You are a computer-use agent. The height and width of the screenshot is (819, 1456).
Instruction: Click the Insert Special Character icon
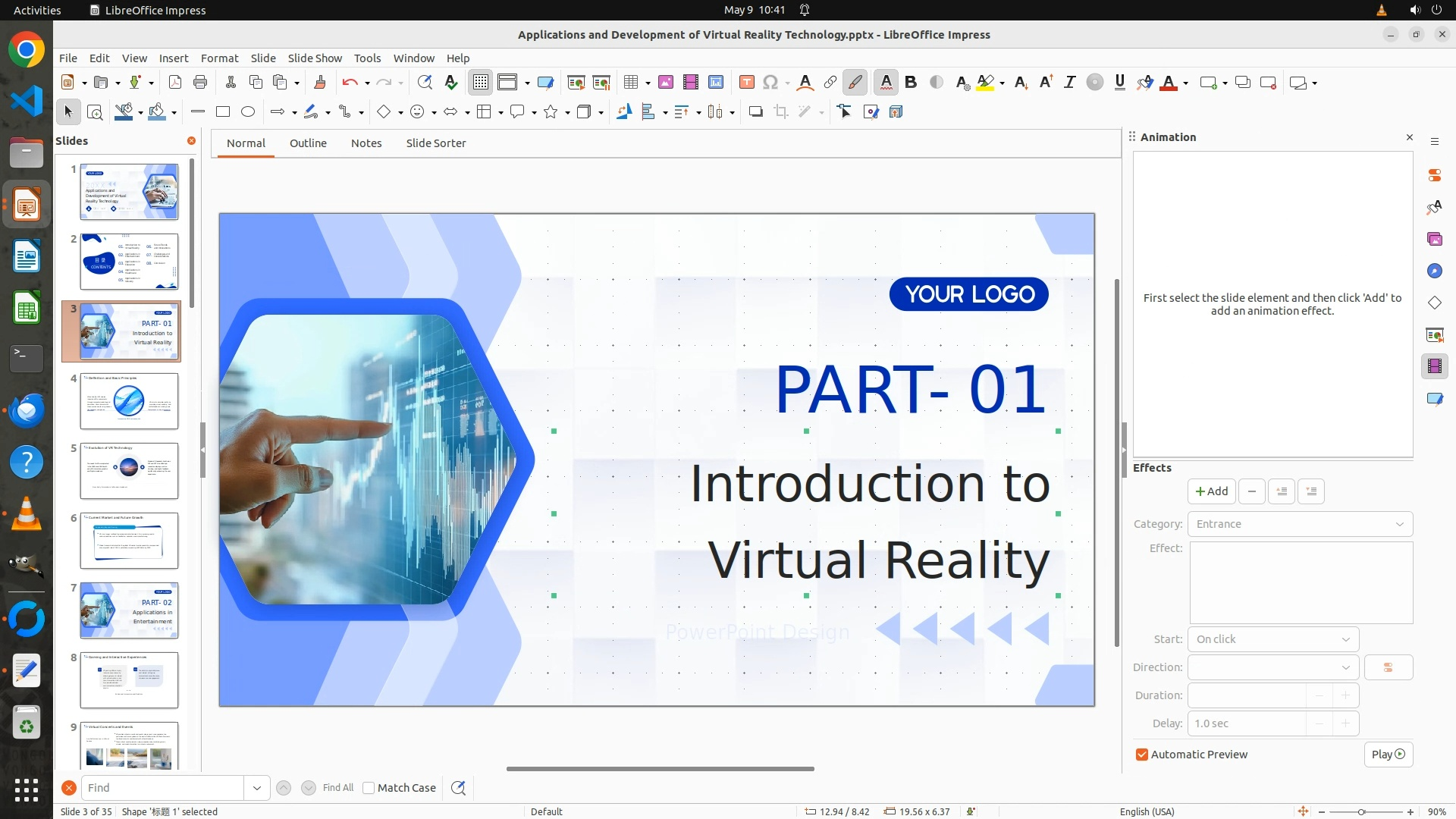point(770,83)
